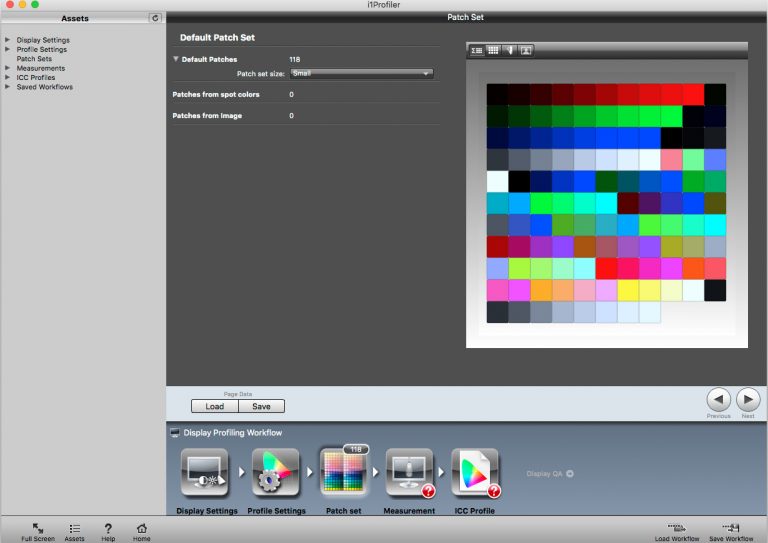Click the bright red patch in top row
The image size is (768, 543).
coord(693,94)
